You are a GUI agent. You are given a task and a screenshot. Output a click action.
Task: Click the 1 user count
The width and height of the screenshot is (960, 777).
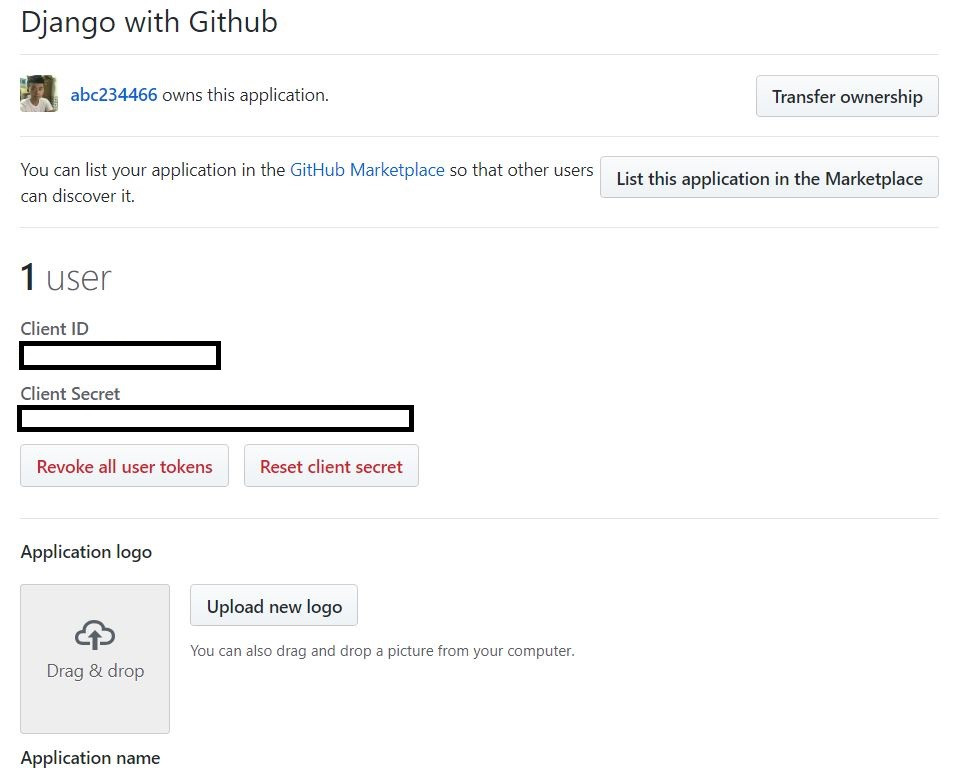(x=66, y=278)
